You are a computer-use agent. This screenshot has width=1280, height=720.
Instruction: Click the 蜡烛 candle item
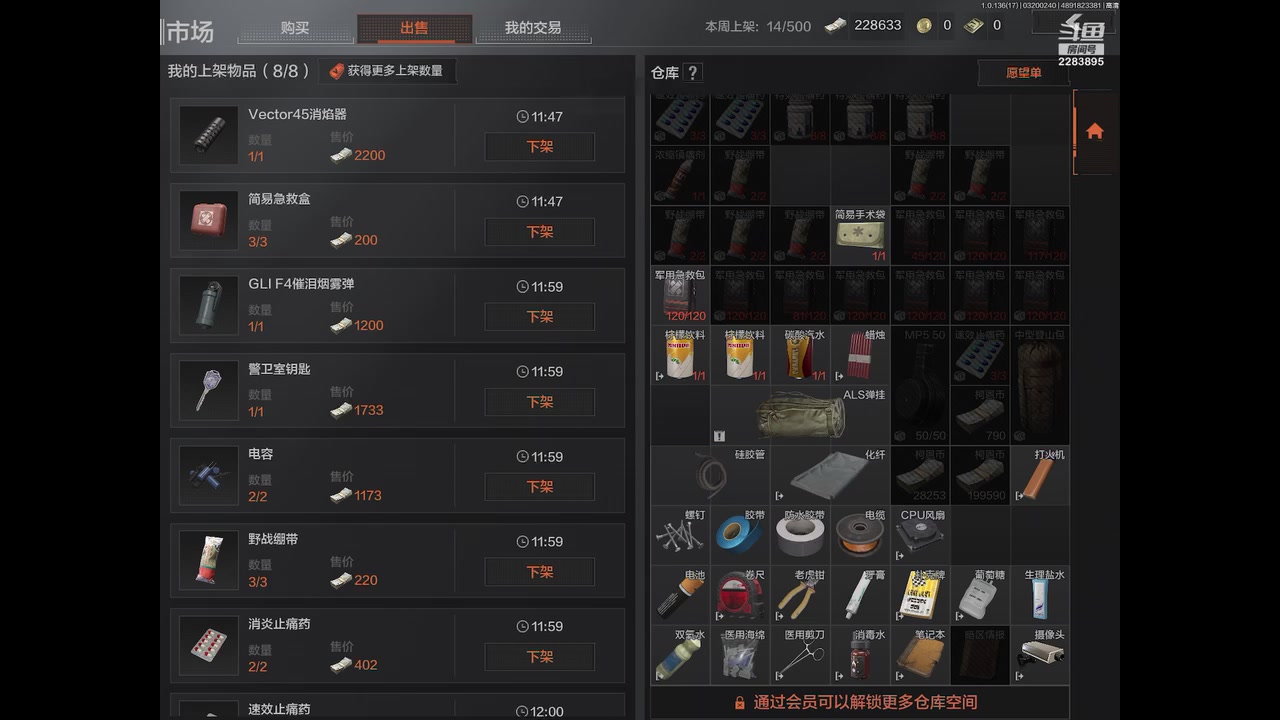click(860, 355)
